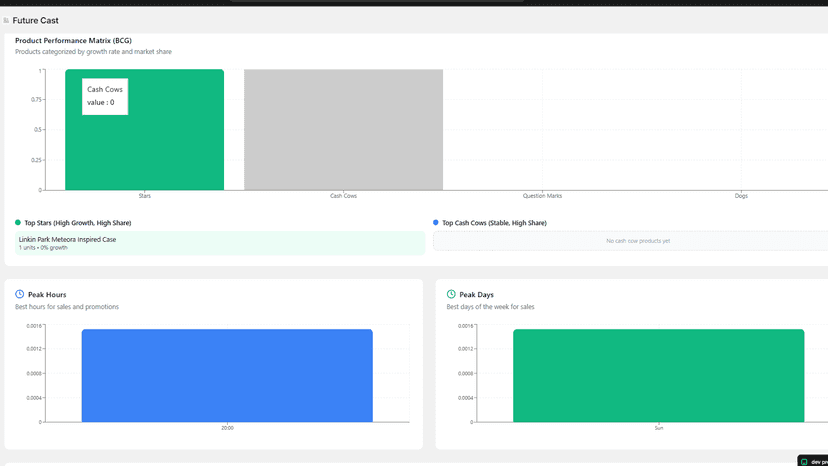This screenshot has width=828, height=466.
Task: Click the green Stars bar in BCG chart
Action: (144, 129)
